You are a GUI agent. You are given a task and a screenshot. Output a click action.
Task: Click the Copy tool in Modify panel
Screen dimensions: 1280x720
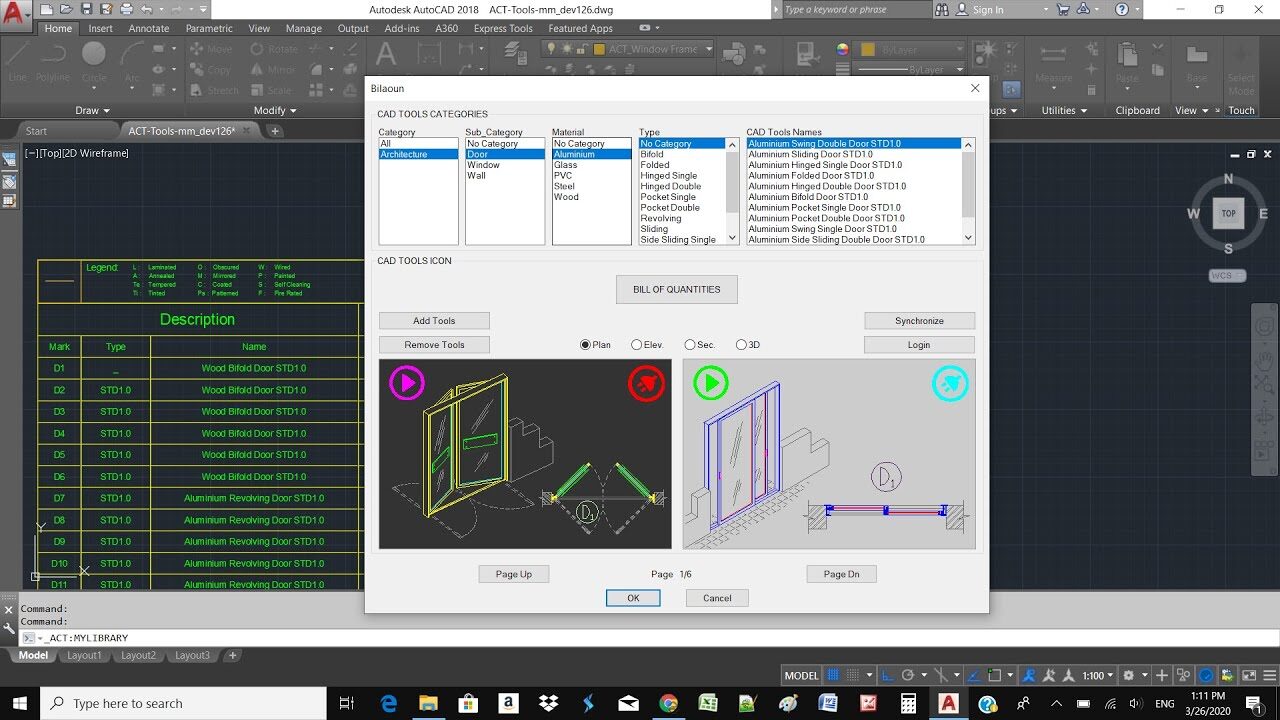pos(211,70)
